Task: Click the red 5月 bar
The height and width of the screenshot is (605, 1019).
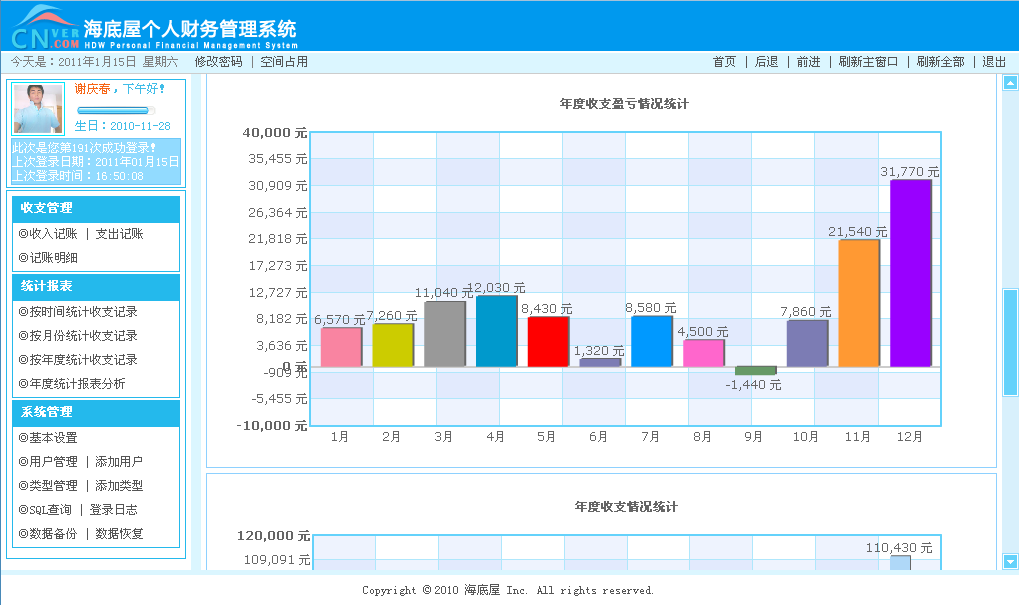Action: (548, 342)
